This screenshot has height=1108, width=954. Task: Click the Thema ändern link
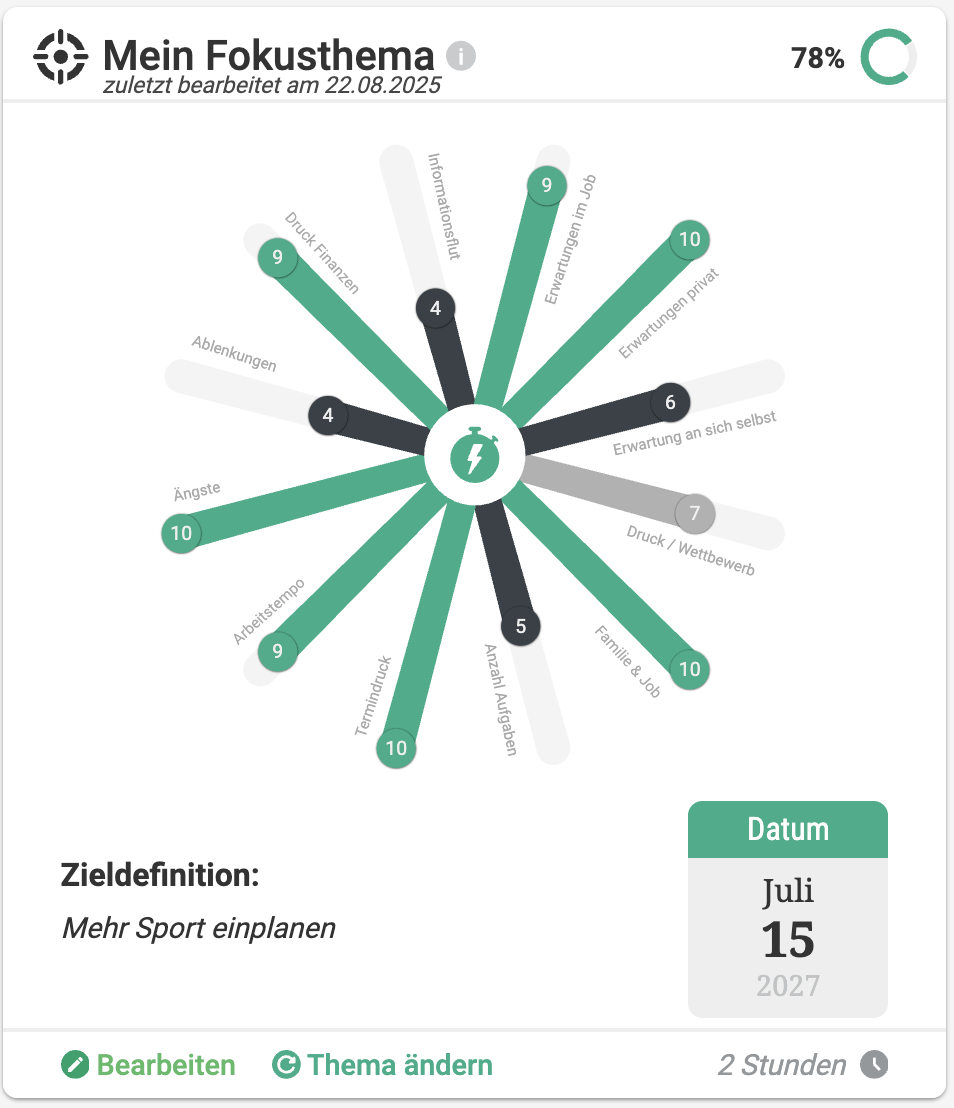click(x=382, y=1064)
